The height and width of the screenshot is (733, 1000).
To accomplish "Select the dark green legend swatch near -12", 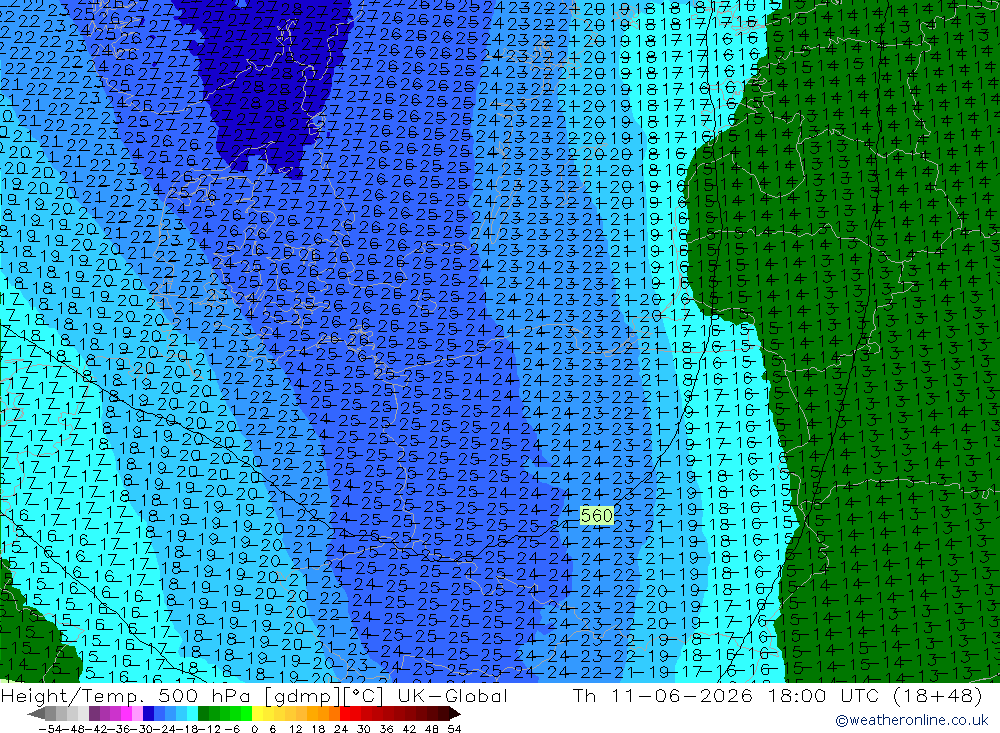I will (203, 714).
